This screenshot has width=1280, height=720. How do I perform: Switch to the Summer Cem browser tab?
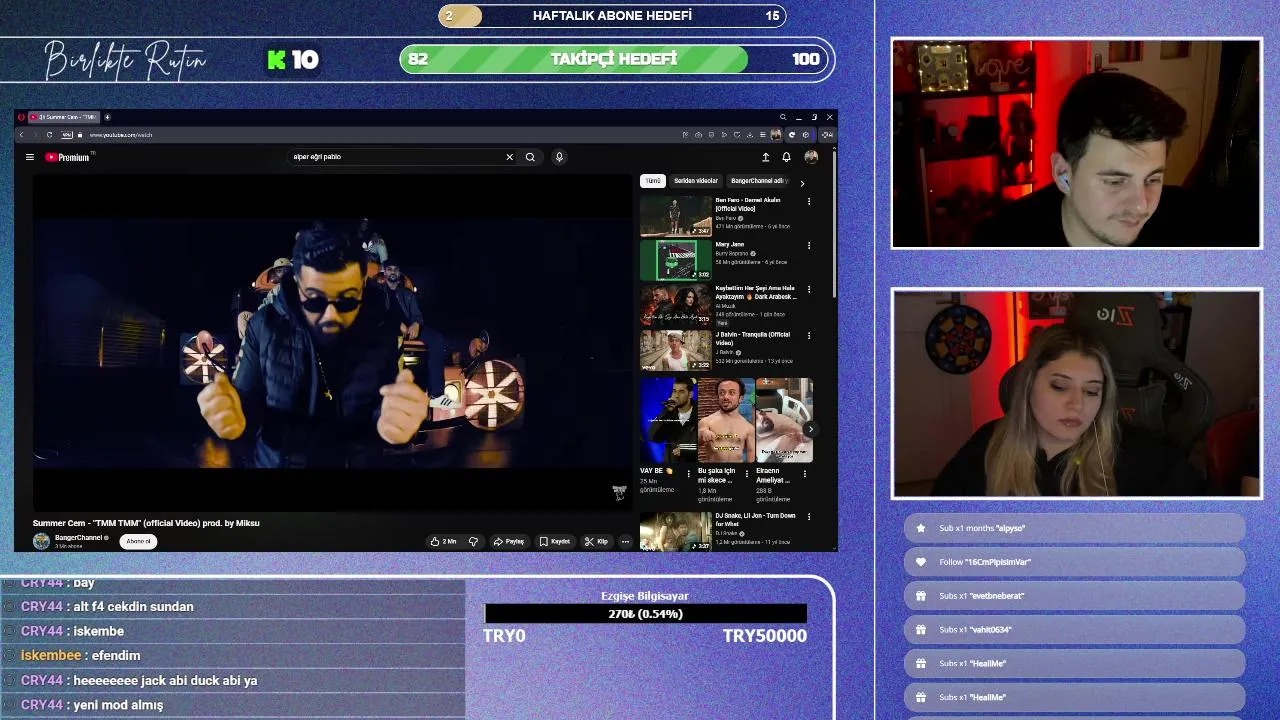pos(66,117)
